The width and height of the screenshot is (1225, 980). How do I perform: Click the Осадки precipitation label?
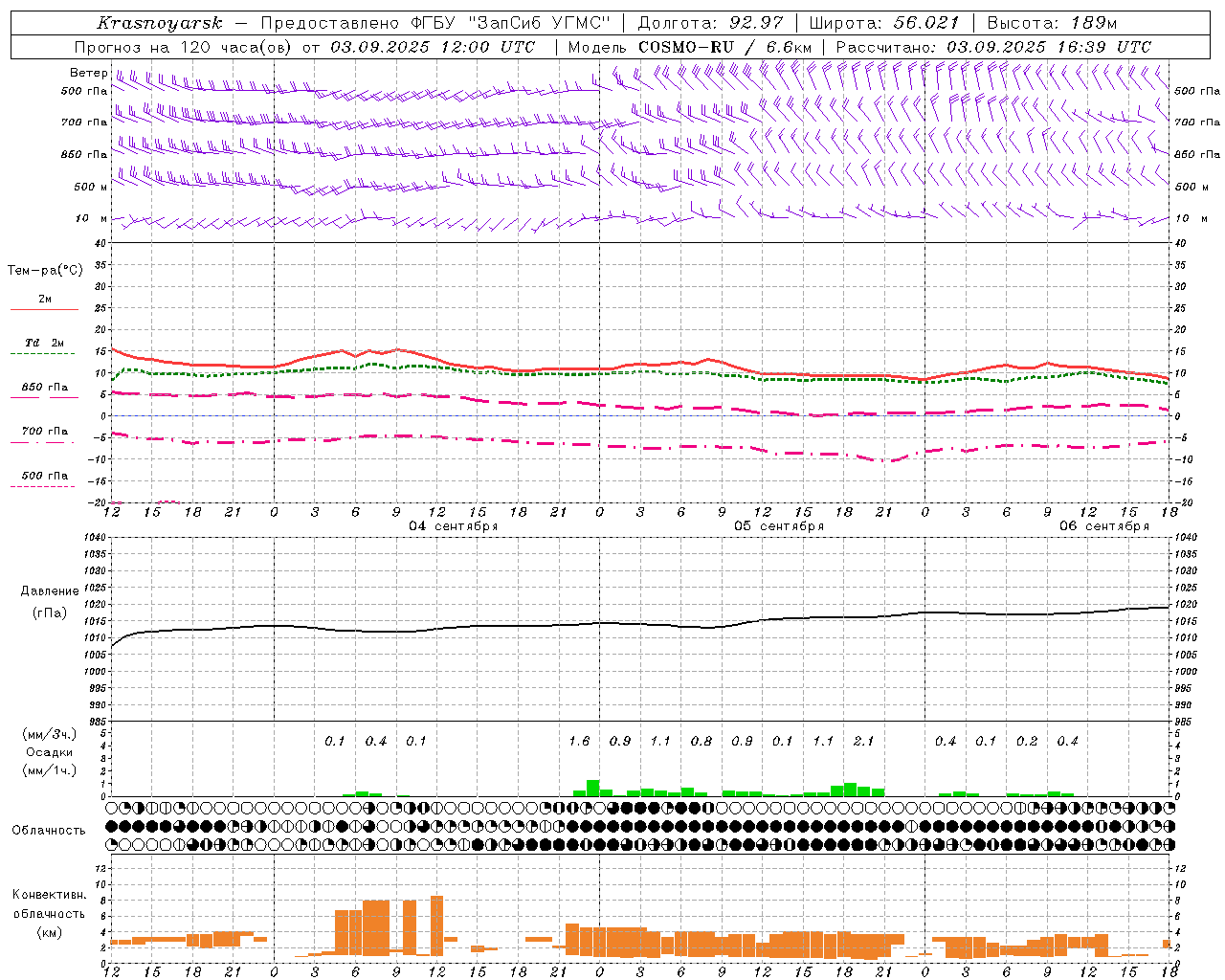(49, 752)
